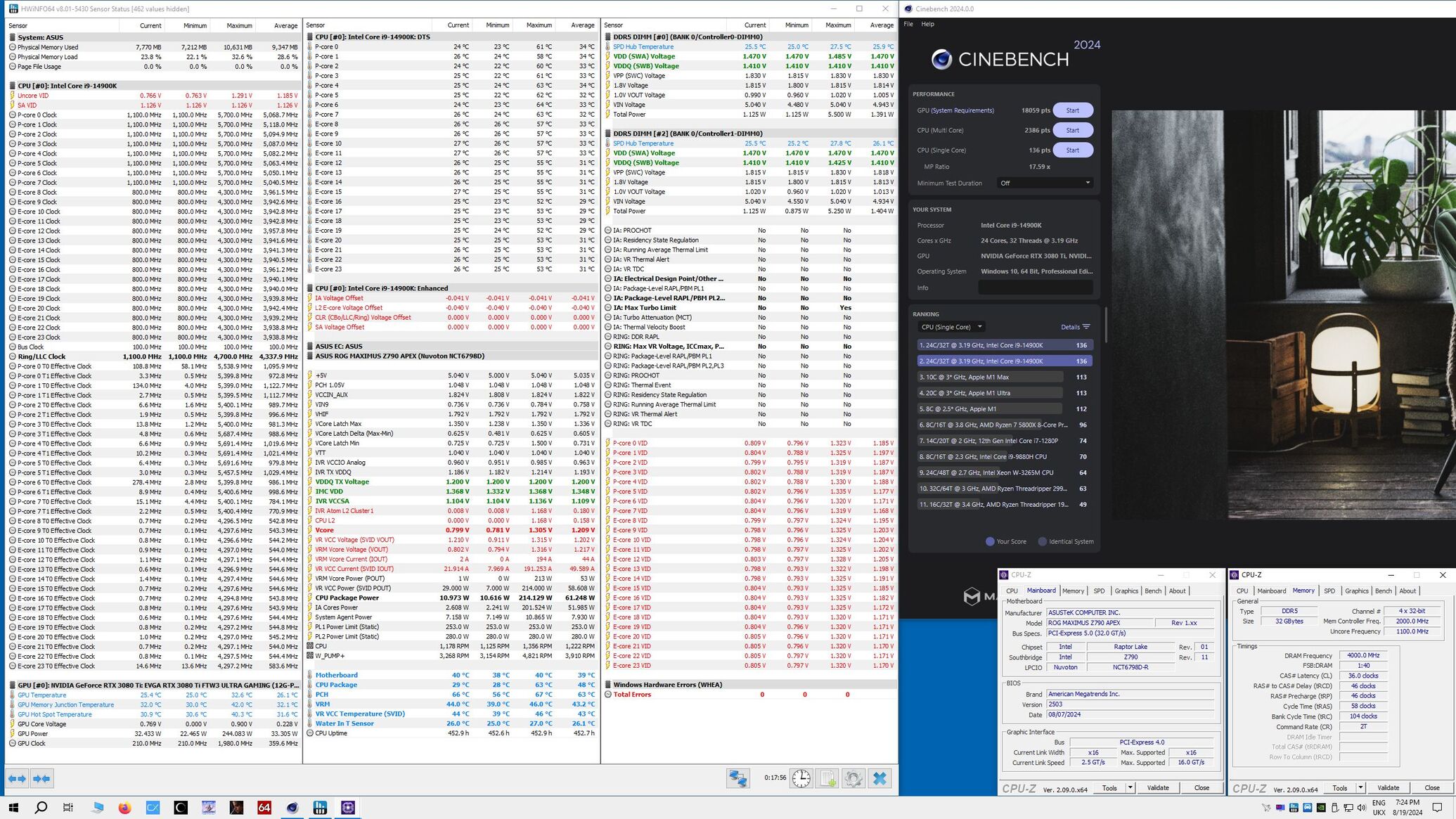Screen dimensions: 1456x819
Task: Click the taskbar clock showing 7:24 PM
Action: point(1407,807)
